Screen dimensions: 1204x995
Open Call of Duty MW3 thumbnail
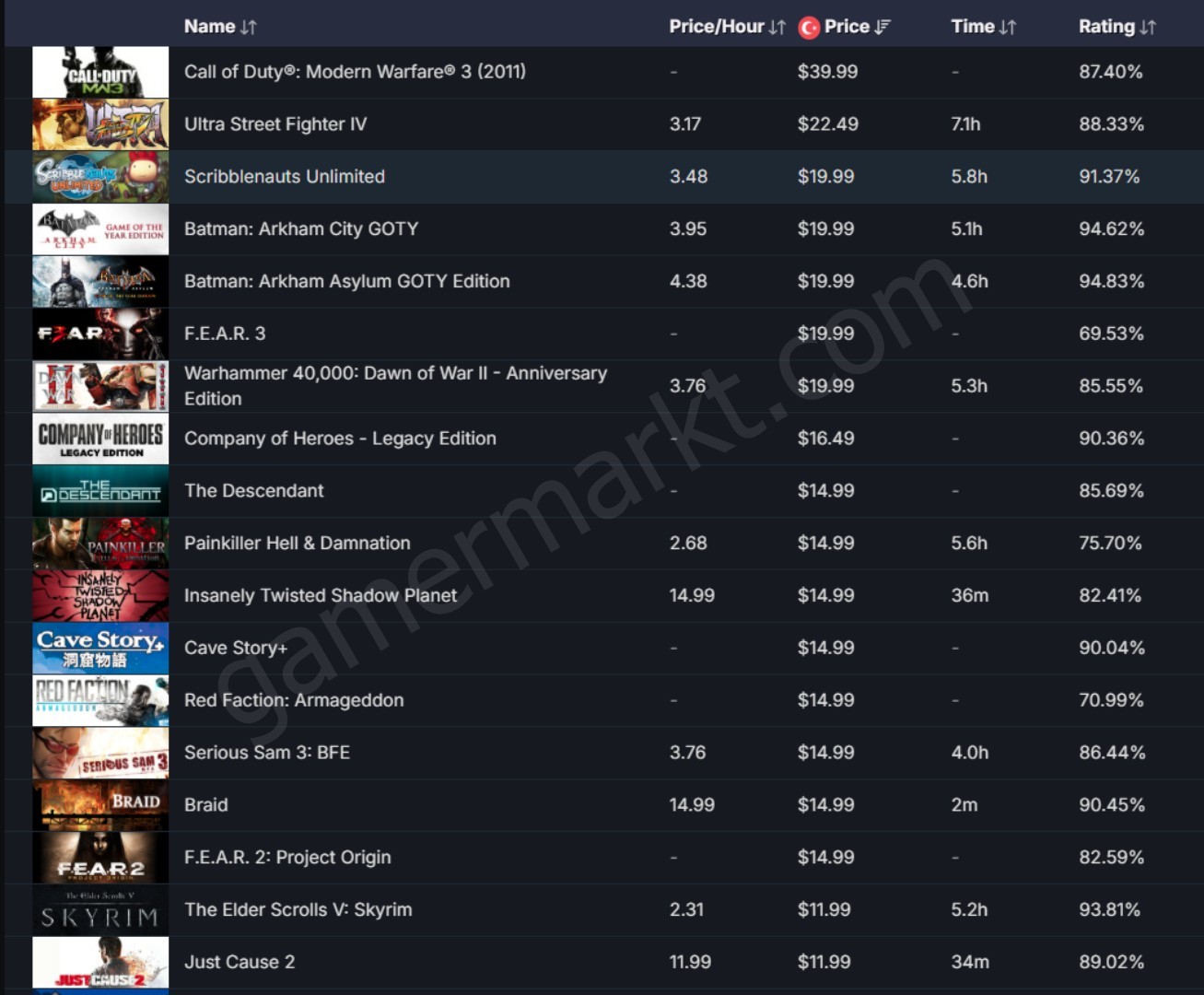(100, 72)
